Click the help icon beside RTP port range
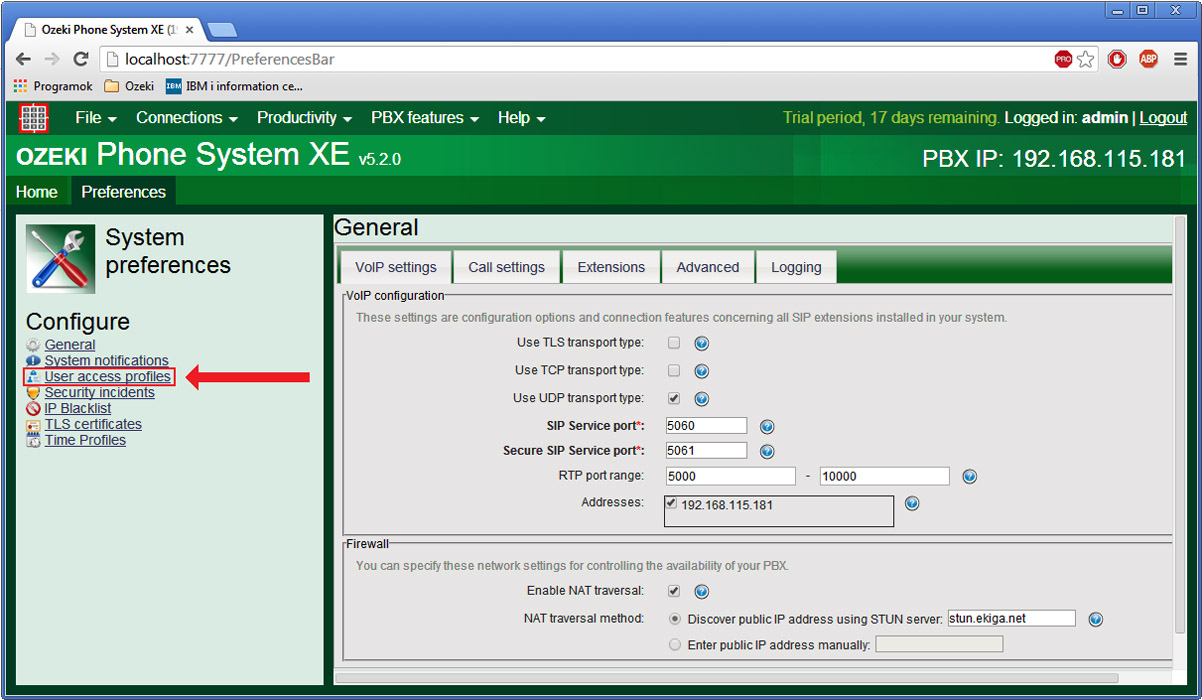Viewport: 1202px width, 700px height. click(969, 477)
